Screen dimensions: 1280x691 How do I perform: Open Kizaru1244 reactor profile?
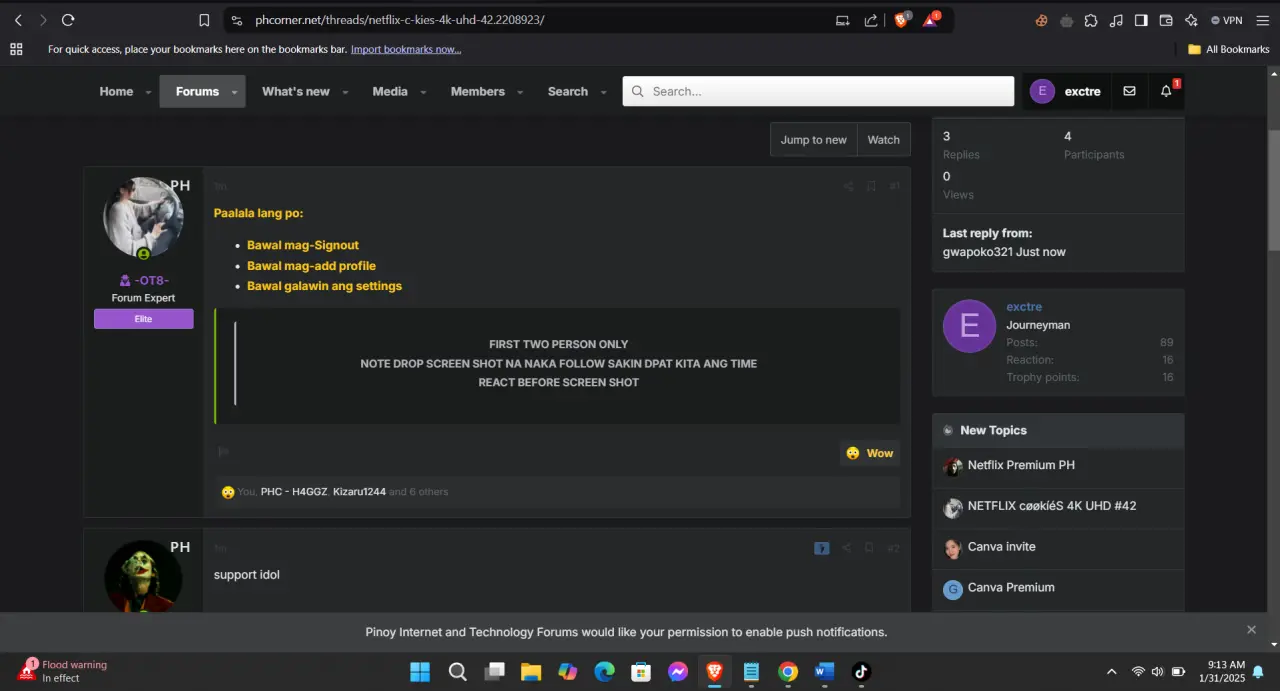[359, 492]
